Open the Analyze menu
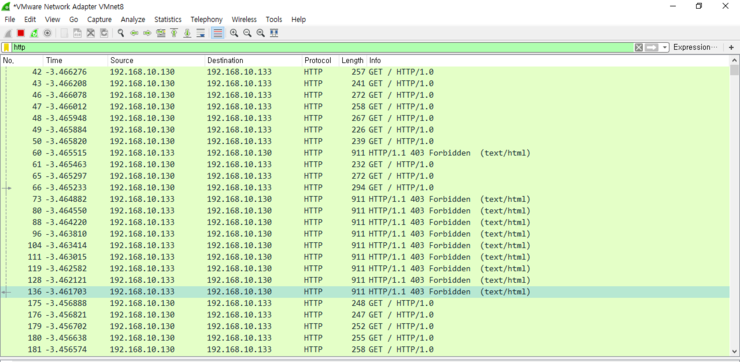This screenshot has height=362, width=740. 133,19
